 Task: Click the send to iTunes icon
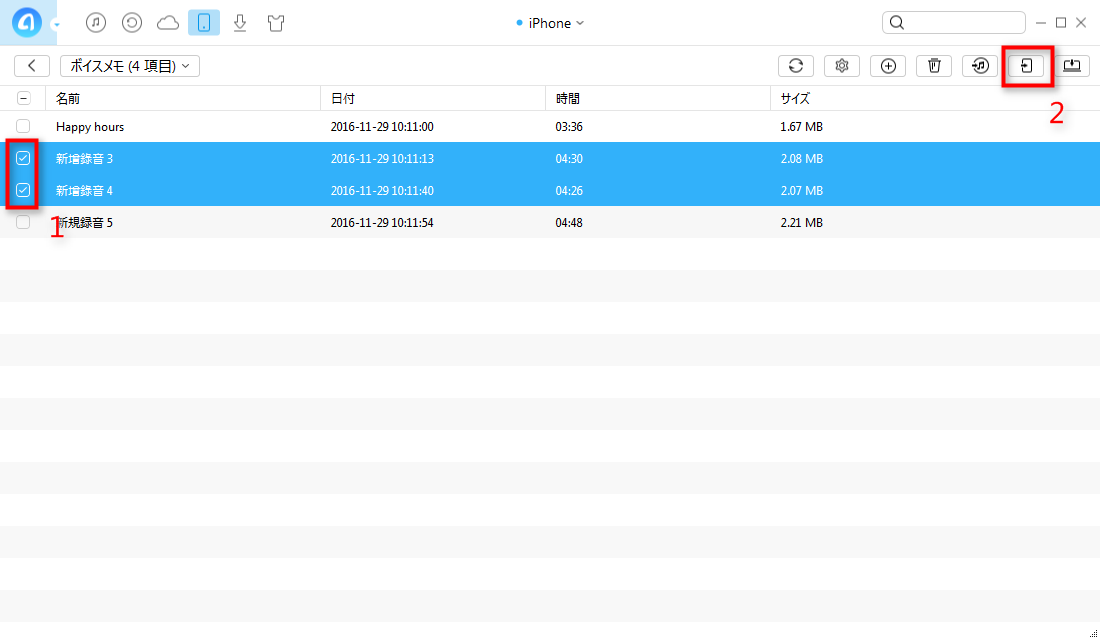pos(980,66)
